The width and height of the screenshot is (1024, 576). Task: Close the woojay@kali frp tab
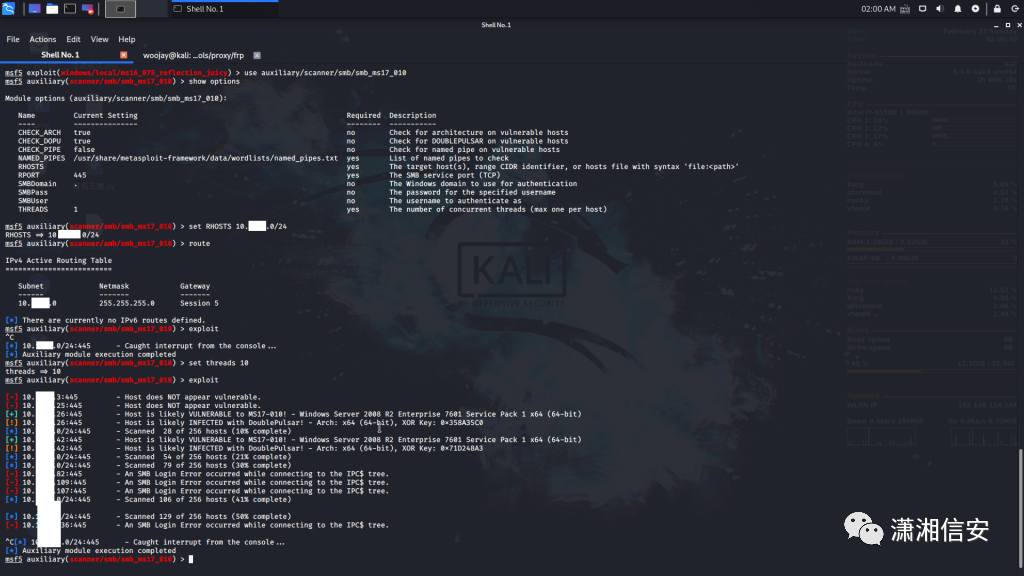[257, 56]
